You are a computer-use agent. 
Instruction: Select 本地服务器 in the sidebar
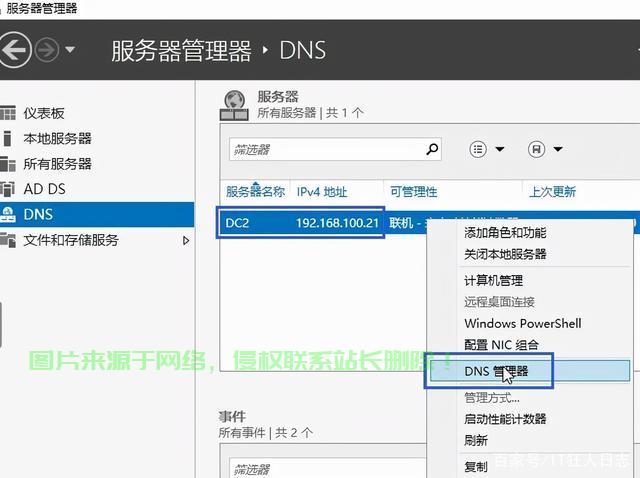[57, 138]
